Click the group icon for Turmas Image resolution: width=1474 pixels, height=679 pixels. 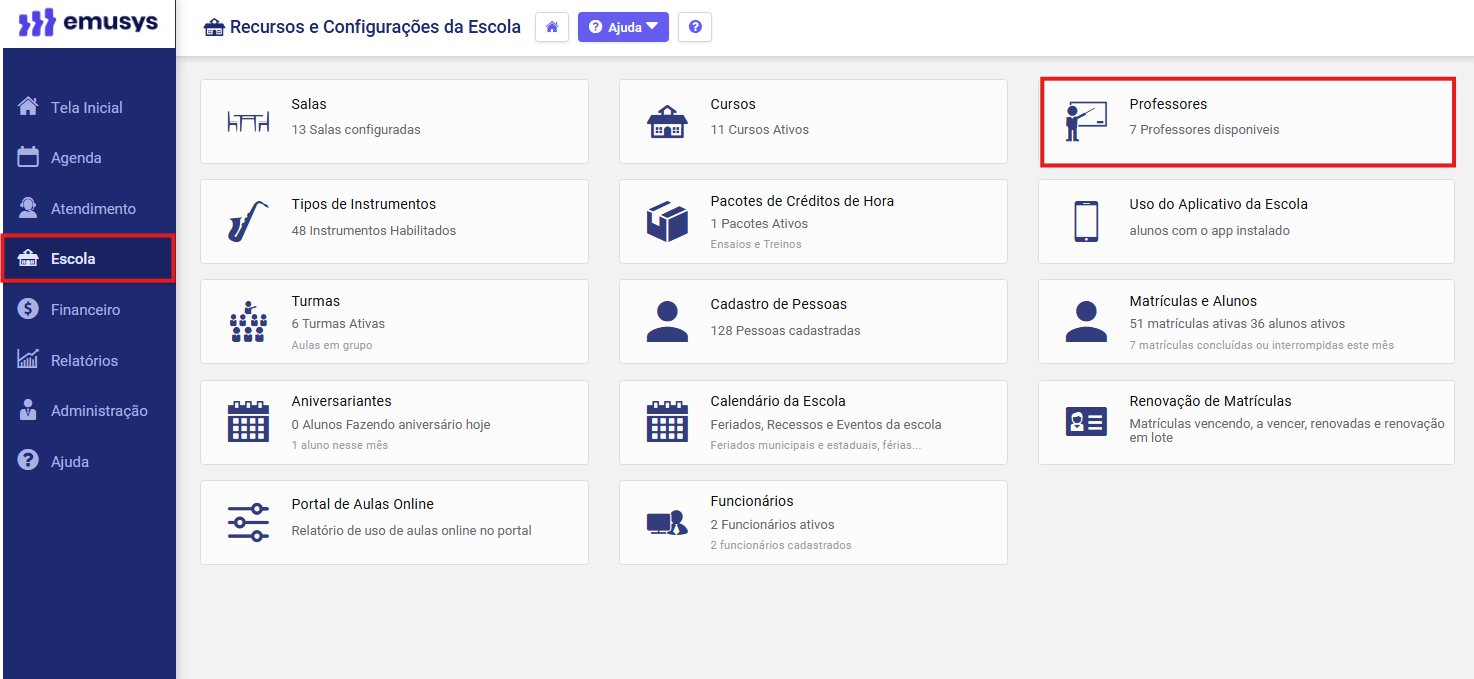coord(248,322)
